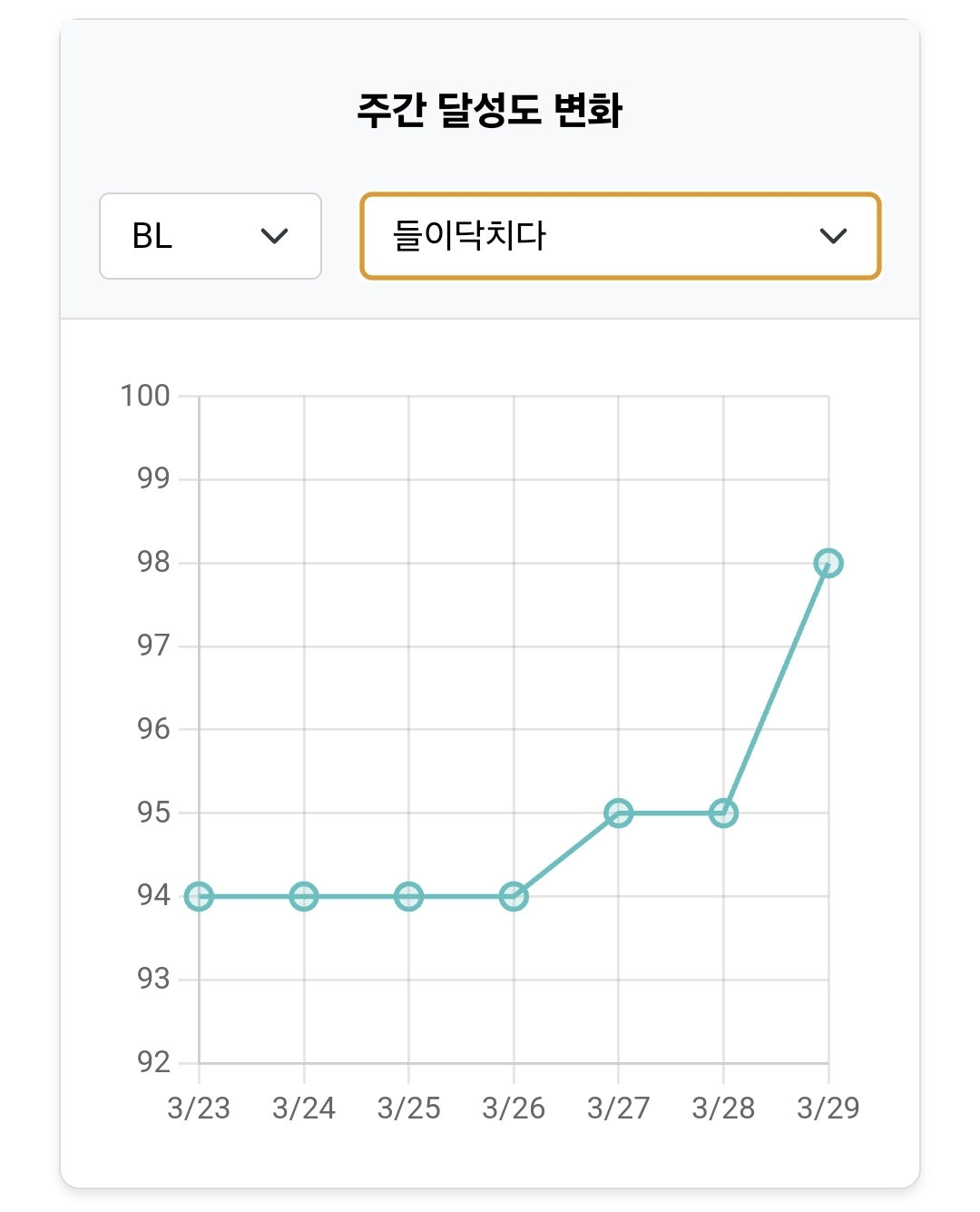
Task: Click the 3/23 data point on the chart
Action: [199, 897]
